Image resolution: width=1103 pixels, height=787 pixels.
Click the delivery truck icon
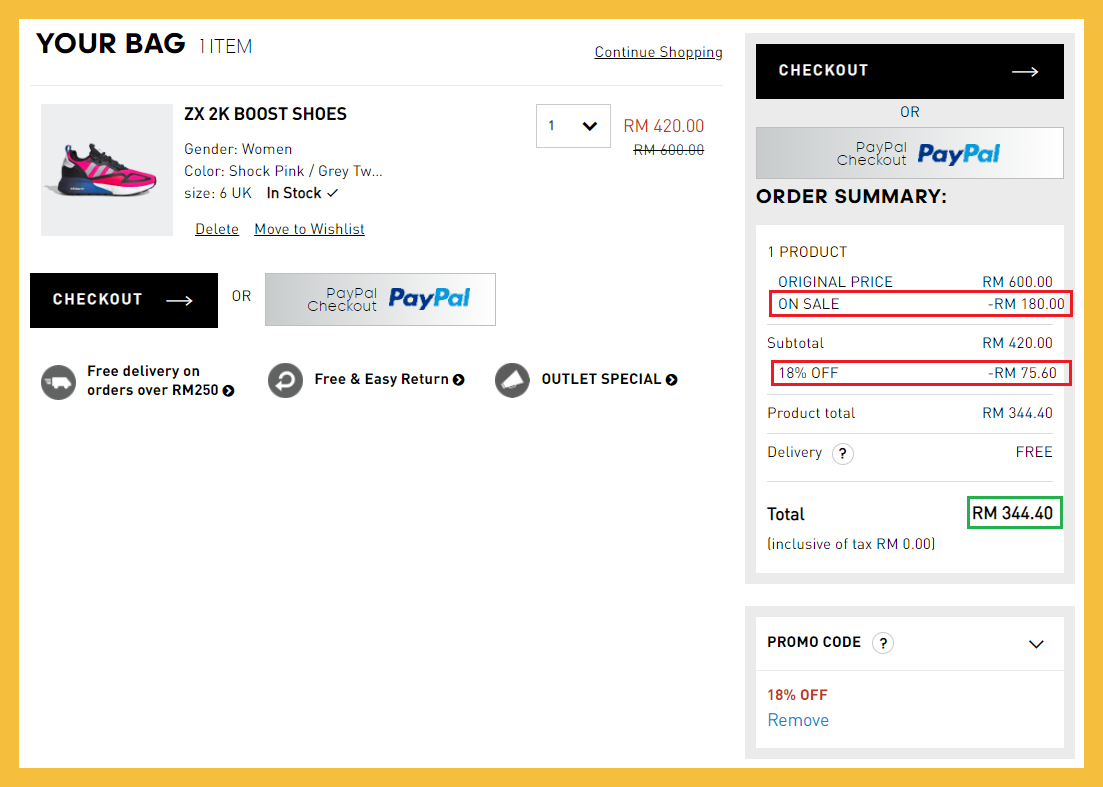pos(59,381)
